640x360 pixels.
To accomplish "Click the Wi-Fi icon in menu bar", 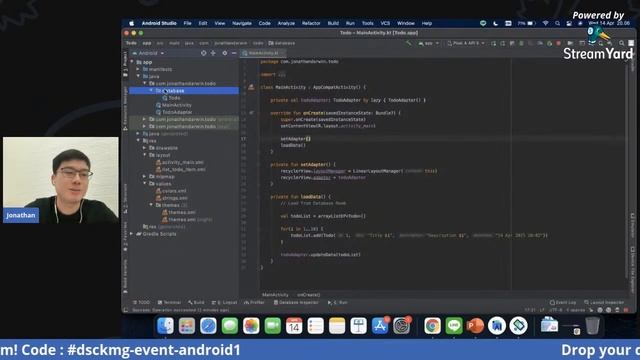I will (546, 23).
